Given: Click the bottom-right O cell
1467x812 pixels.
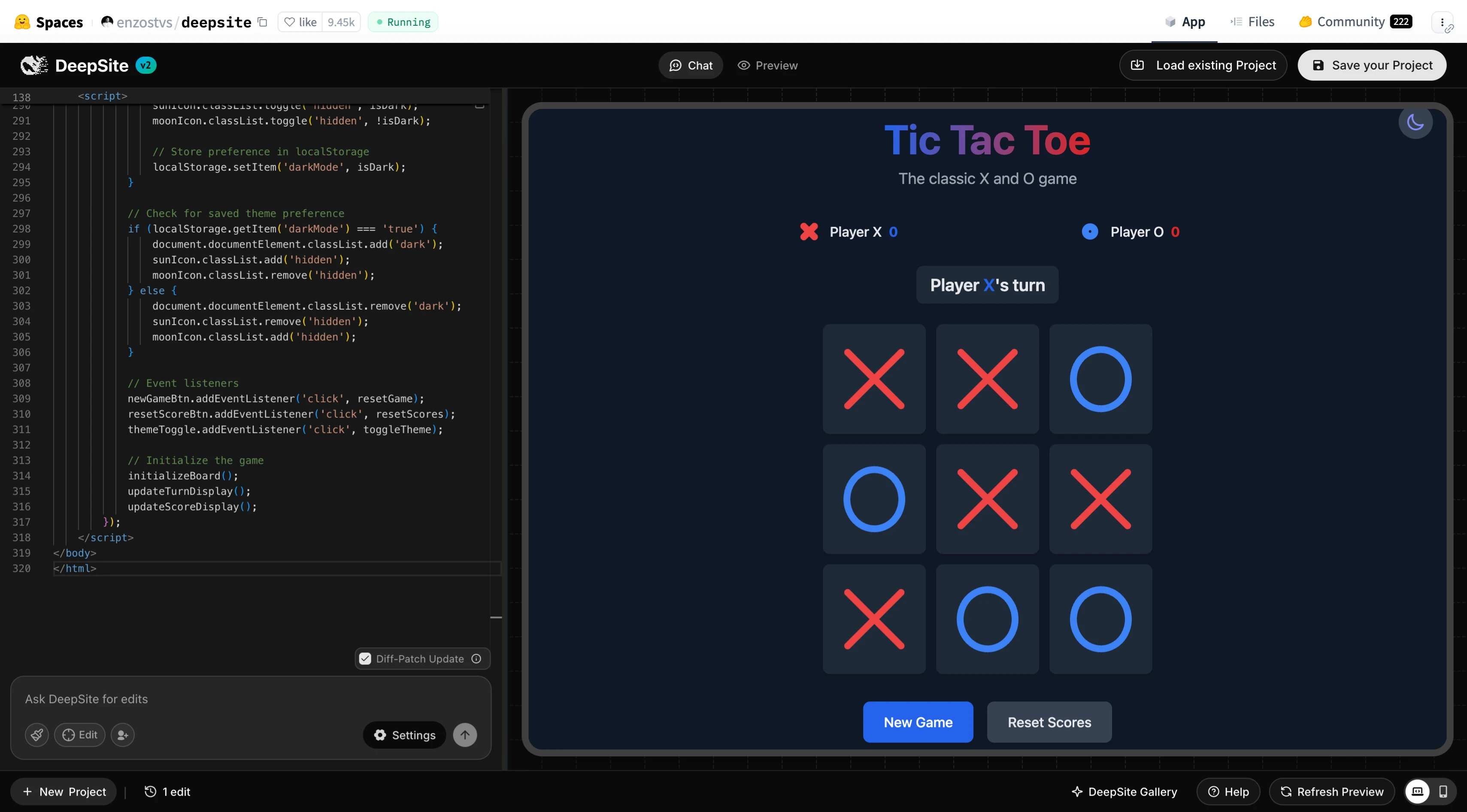Looking at the screenshot, I should click(1100, 619).
